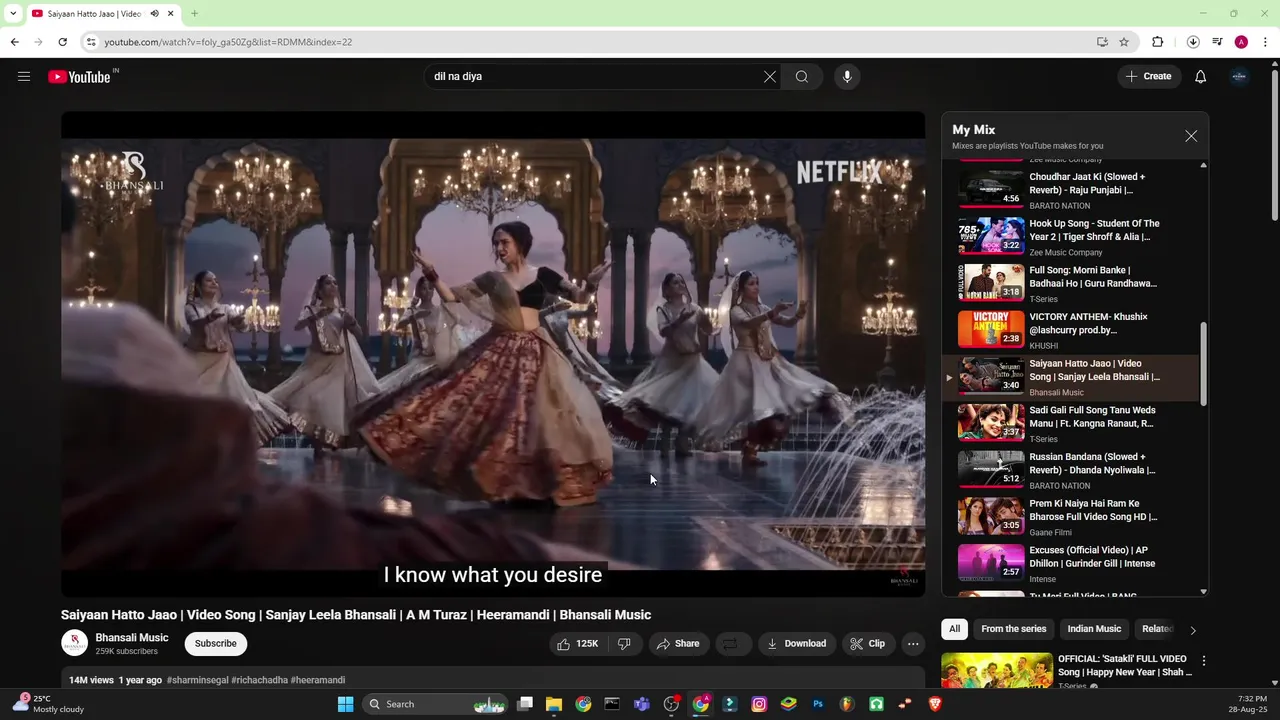Click the video player to pause
The width and height of the screenshot is (1280, 720).
(x=493, y=354)
